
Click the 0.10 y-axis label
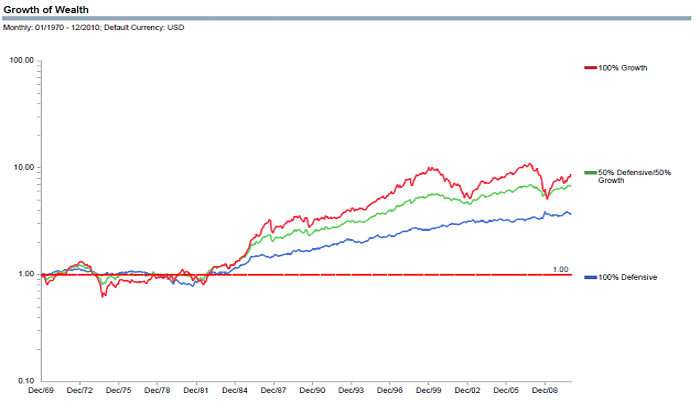tap(26, 381)
